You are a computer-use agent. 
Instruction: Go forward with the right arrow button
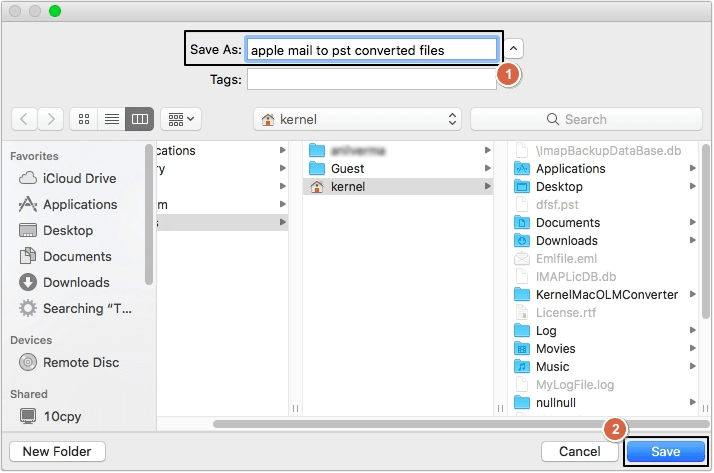coord(51,119)
